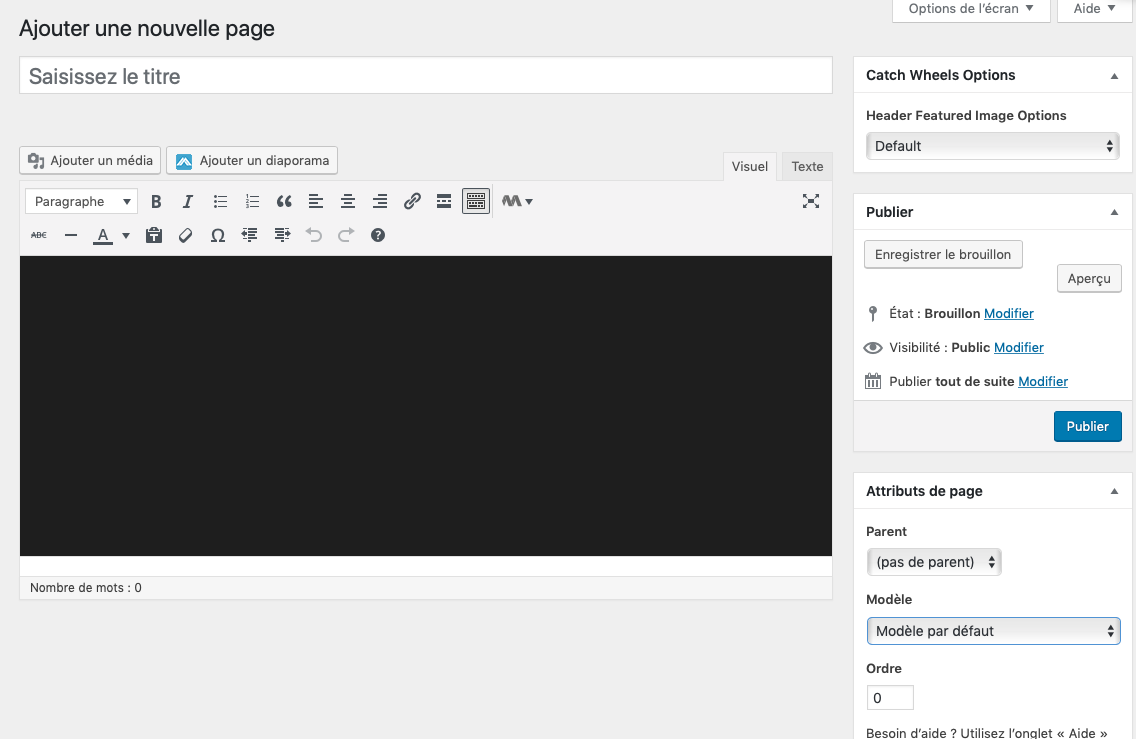This screenshot has height=739, width=1136.
Task: Click the insert link icon
Action: [x=412, y=202]
